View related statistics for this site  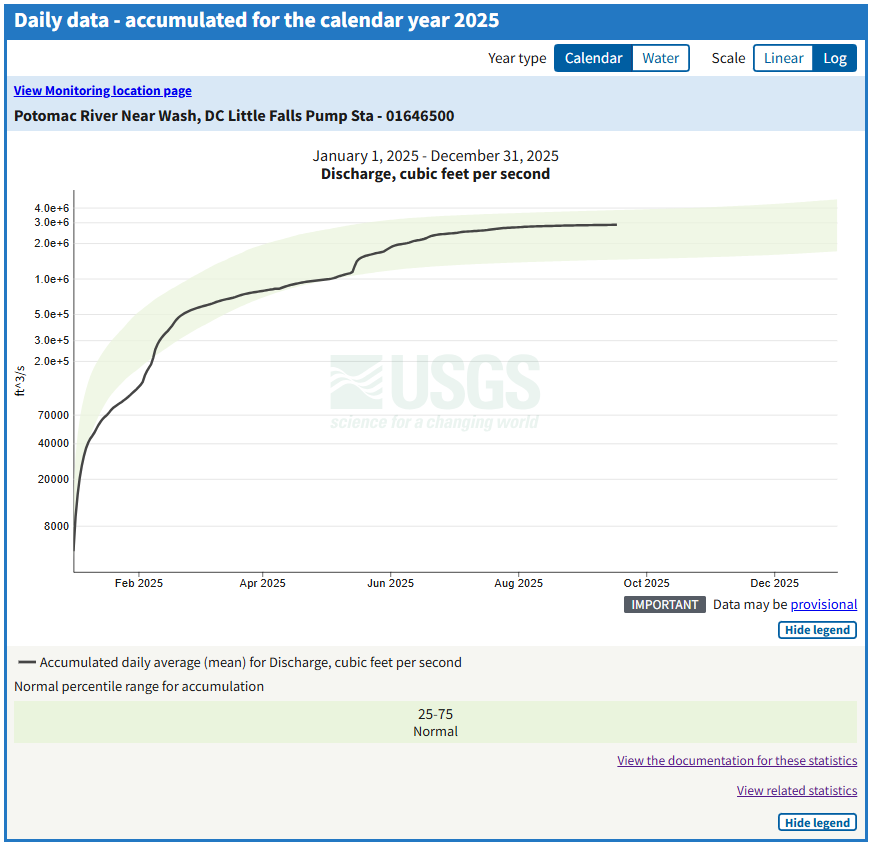click(x=797, y=790)
